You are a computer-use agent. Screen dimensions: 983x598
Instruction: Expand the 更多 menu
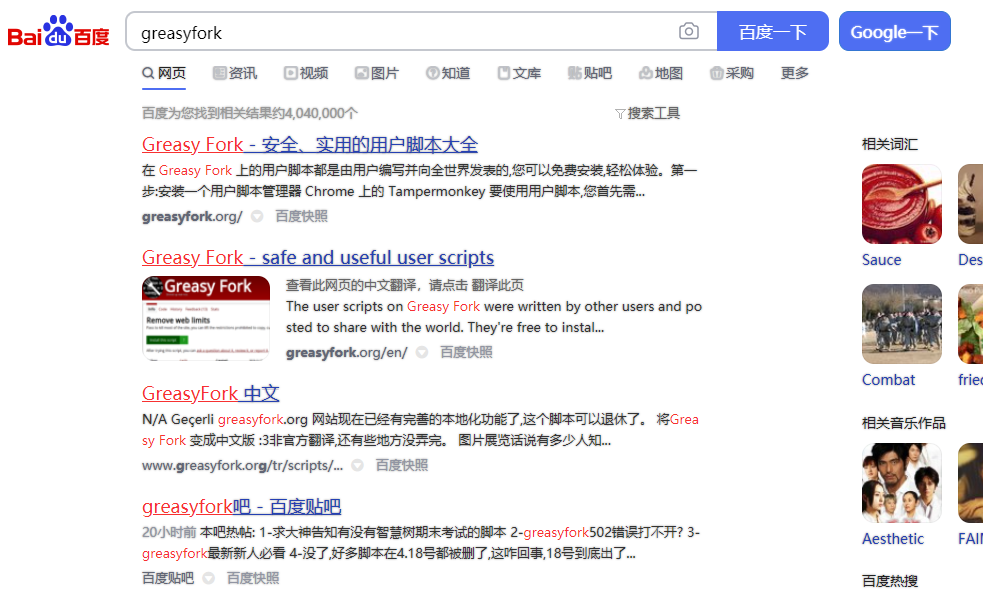(x=794, y=73)
